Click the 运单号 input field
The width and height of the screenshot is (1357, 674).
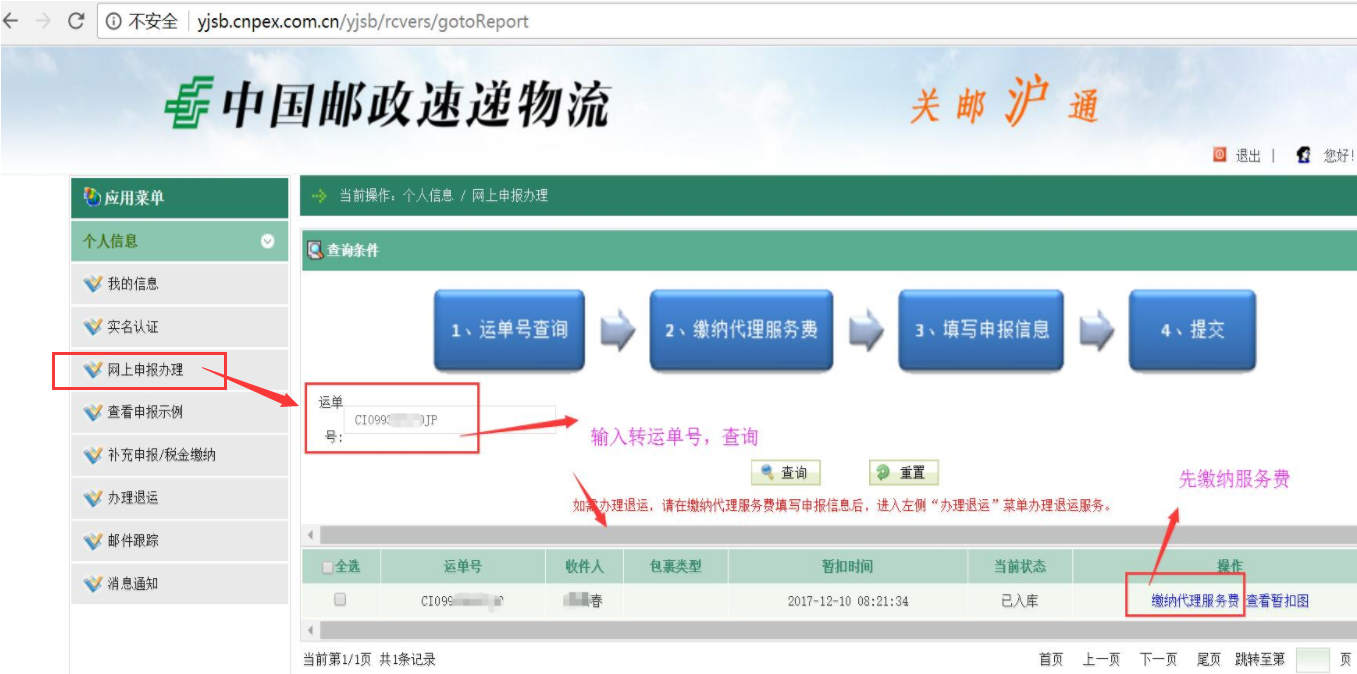click(450, 420)
